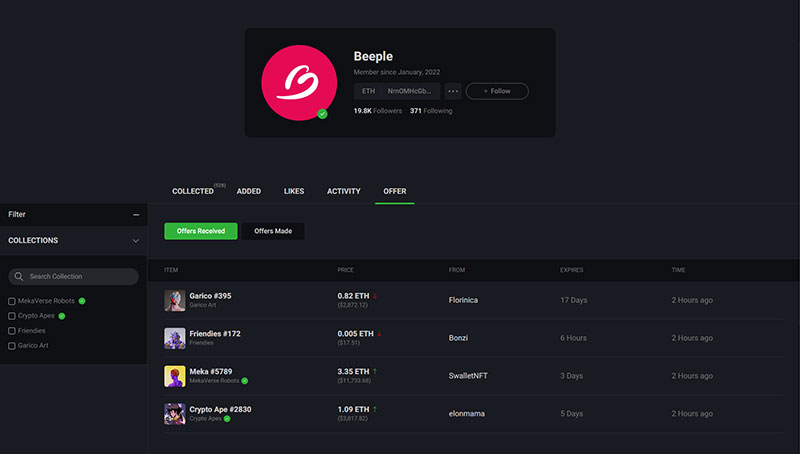Open SwalletNFT's profile link
This screenshot has height=454, width=800.
point(468,375)
